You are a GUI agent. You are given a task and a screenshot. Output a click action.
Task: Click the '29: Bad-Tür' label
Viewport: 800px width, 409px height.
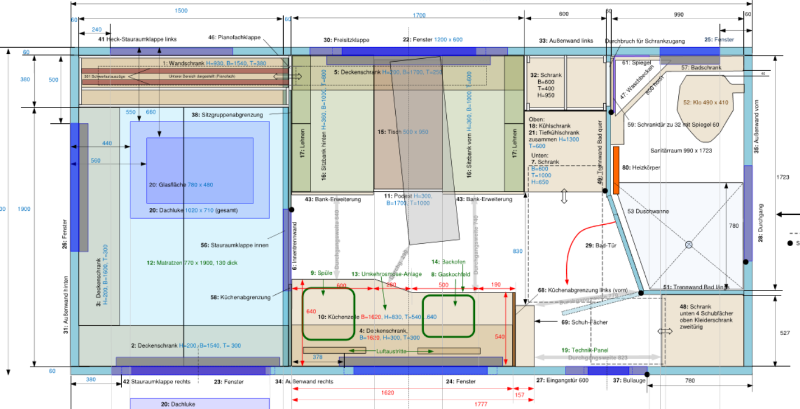(x=601, y=246)
